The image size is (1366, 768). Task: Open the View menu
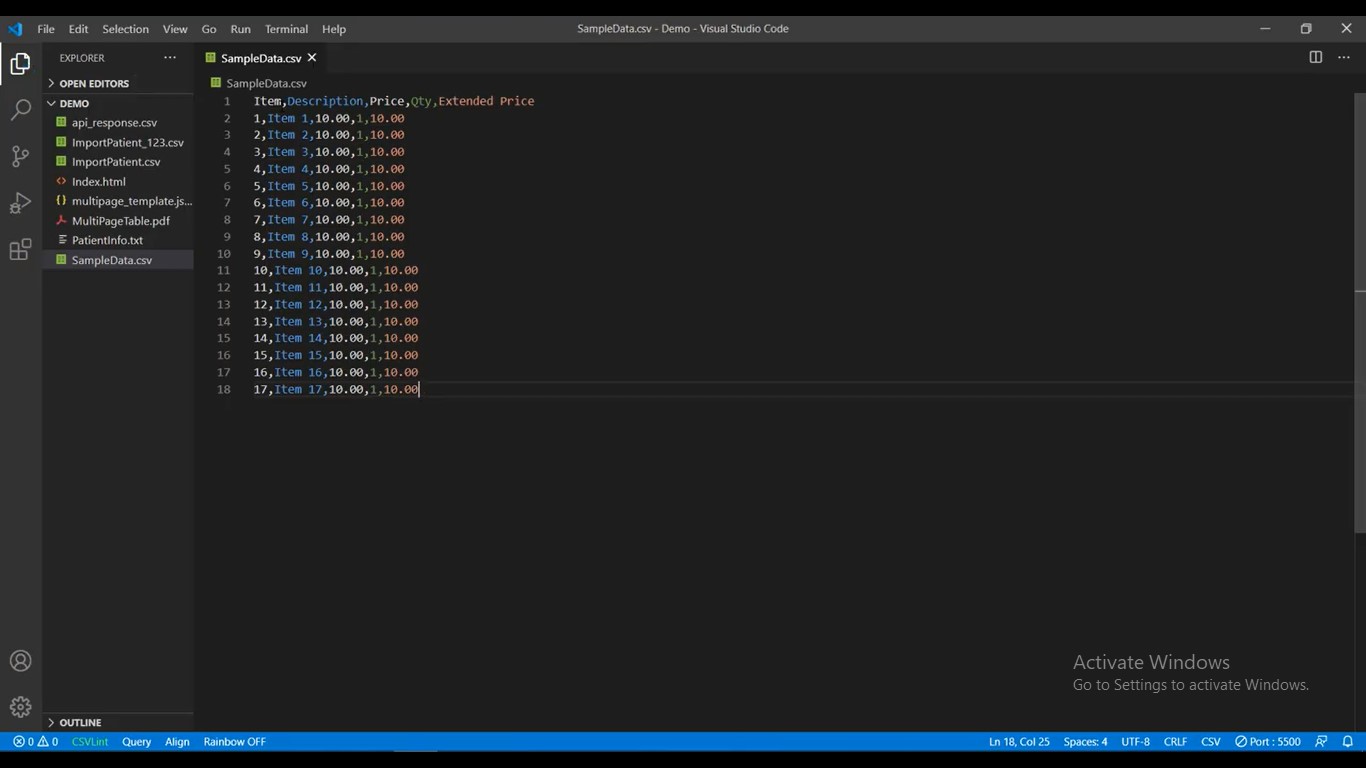click(x=175, y=29)
